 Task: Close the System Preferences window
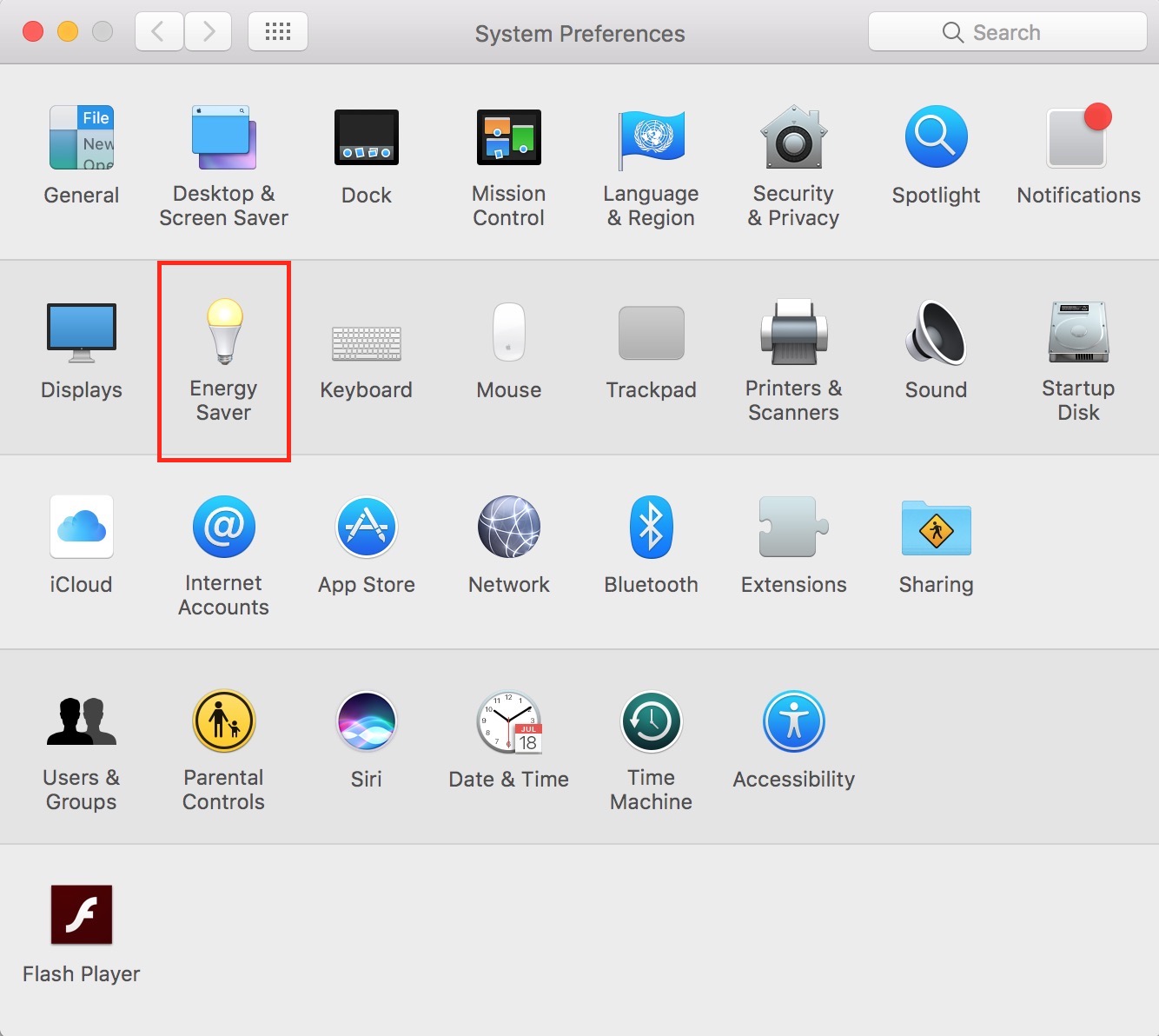tap(33, 32)
